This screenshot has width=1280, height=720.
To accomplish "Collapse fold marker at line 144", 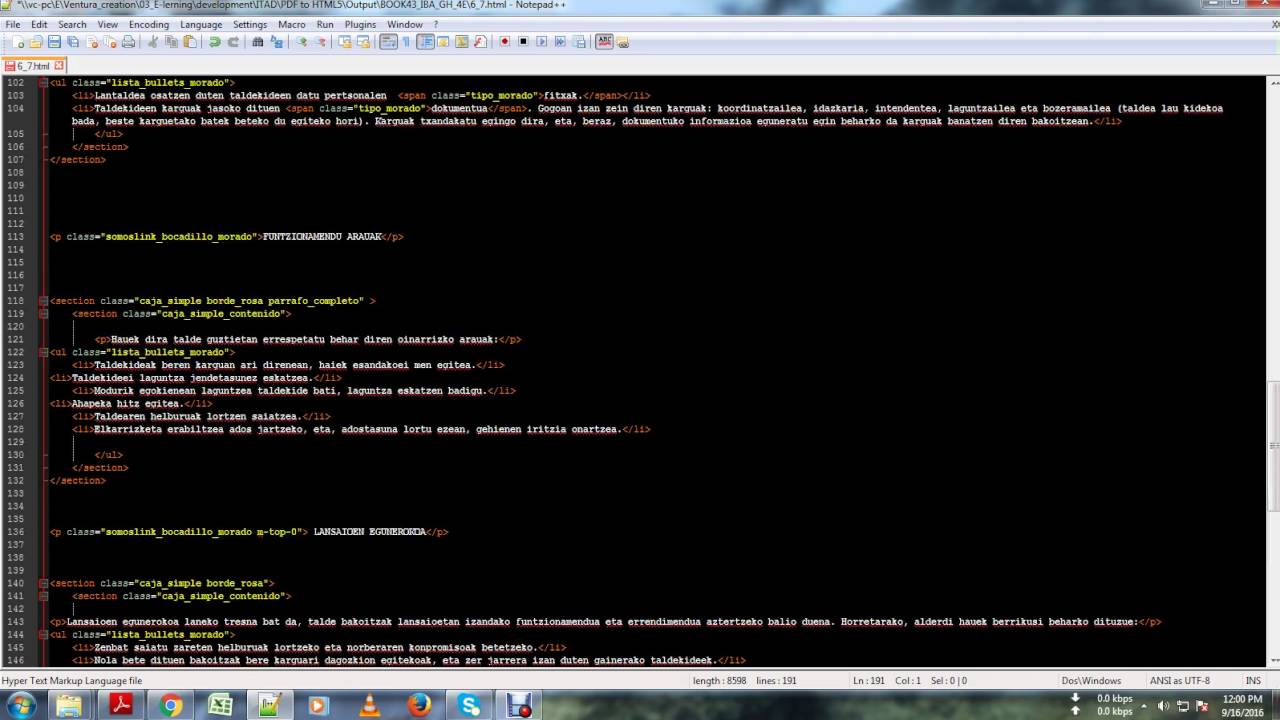I will point(43,635).
